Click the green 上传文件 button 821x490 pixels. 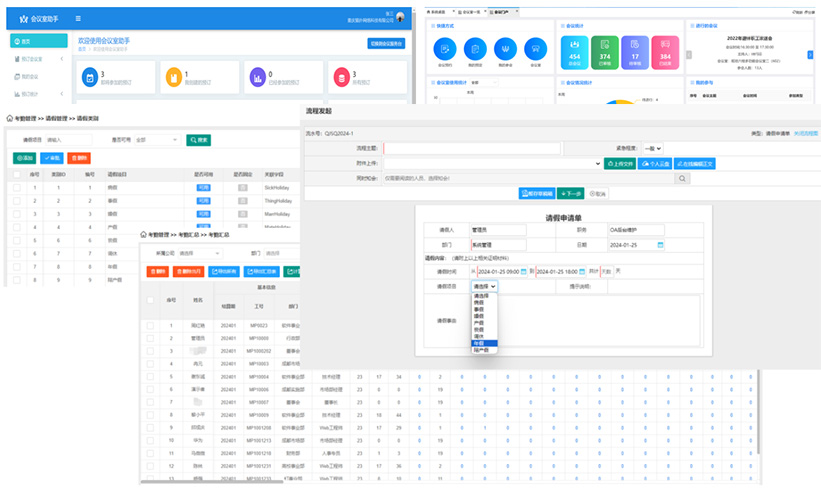[620, 164]
